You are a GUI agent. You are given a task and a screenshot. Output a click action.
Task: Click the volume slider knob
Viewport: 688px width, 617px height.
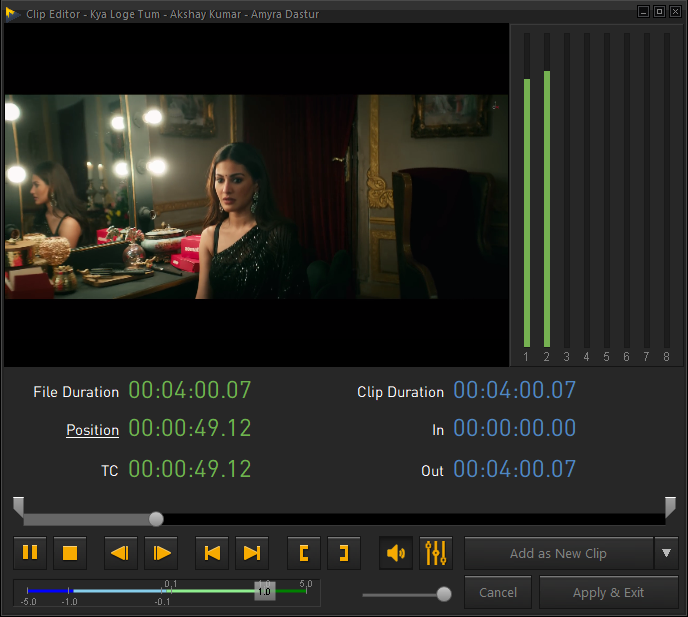(x=444, y=594)
